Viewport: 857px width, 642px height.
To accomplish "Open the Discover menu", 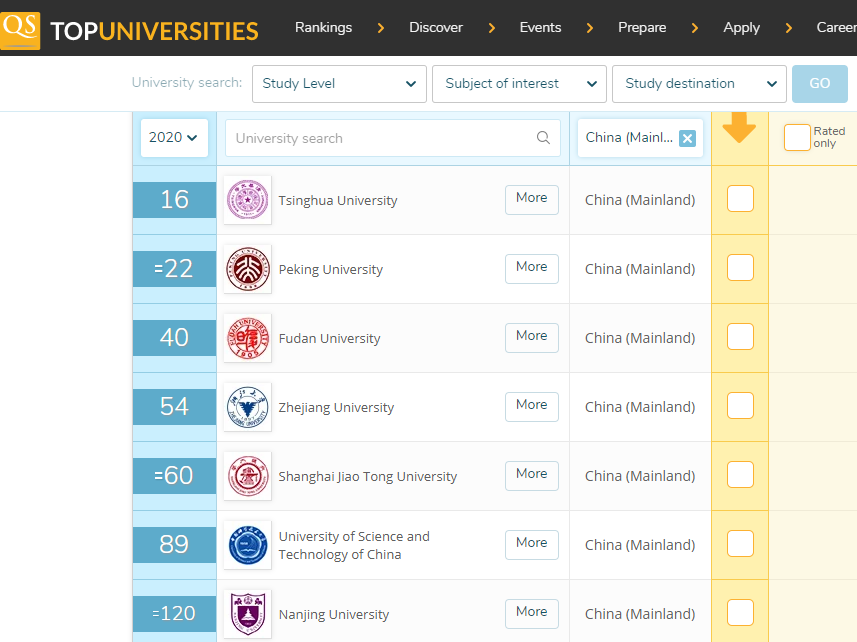I will [436, 27].
